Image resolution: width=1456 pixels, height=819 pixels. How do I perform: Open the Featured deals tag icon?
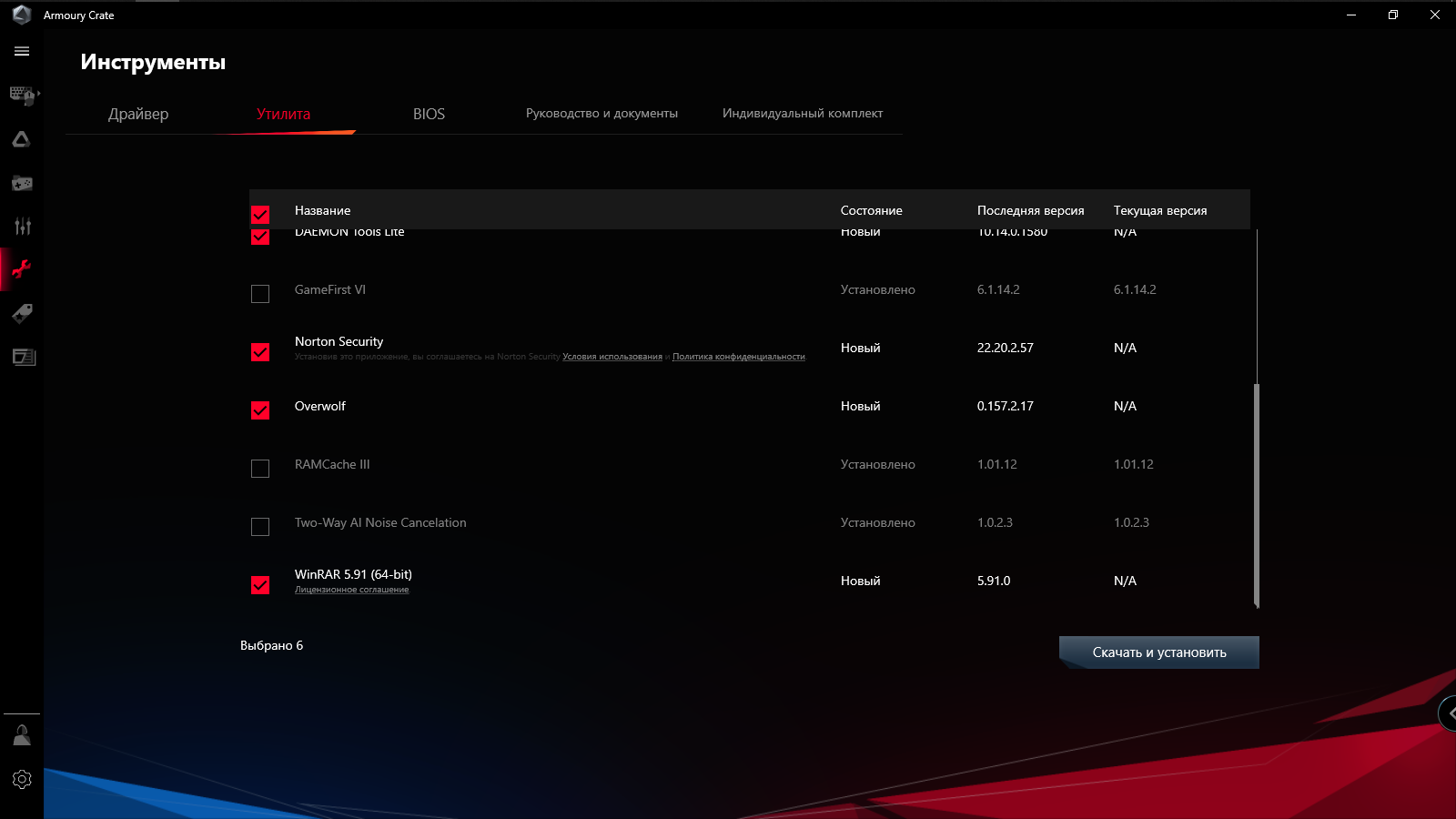pyautogui.click(x=22, y=313)
